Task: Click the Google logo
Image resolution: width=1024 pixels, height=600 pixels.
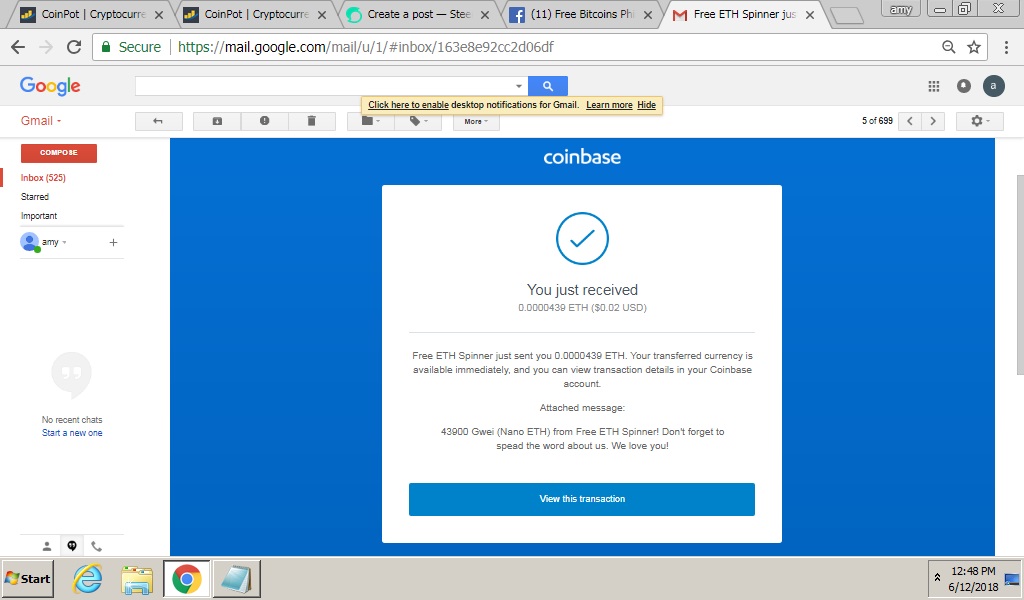Action: 50,86
